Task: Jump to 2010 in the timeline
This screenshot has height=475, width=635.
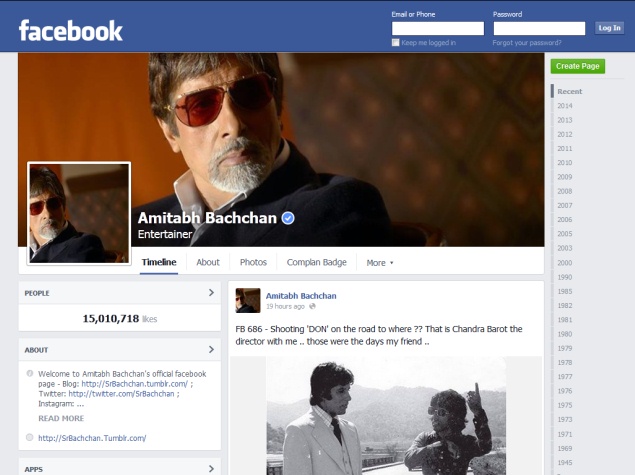Action: [565, 162]
